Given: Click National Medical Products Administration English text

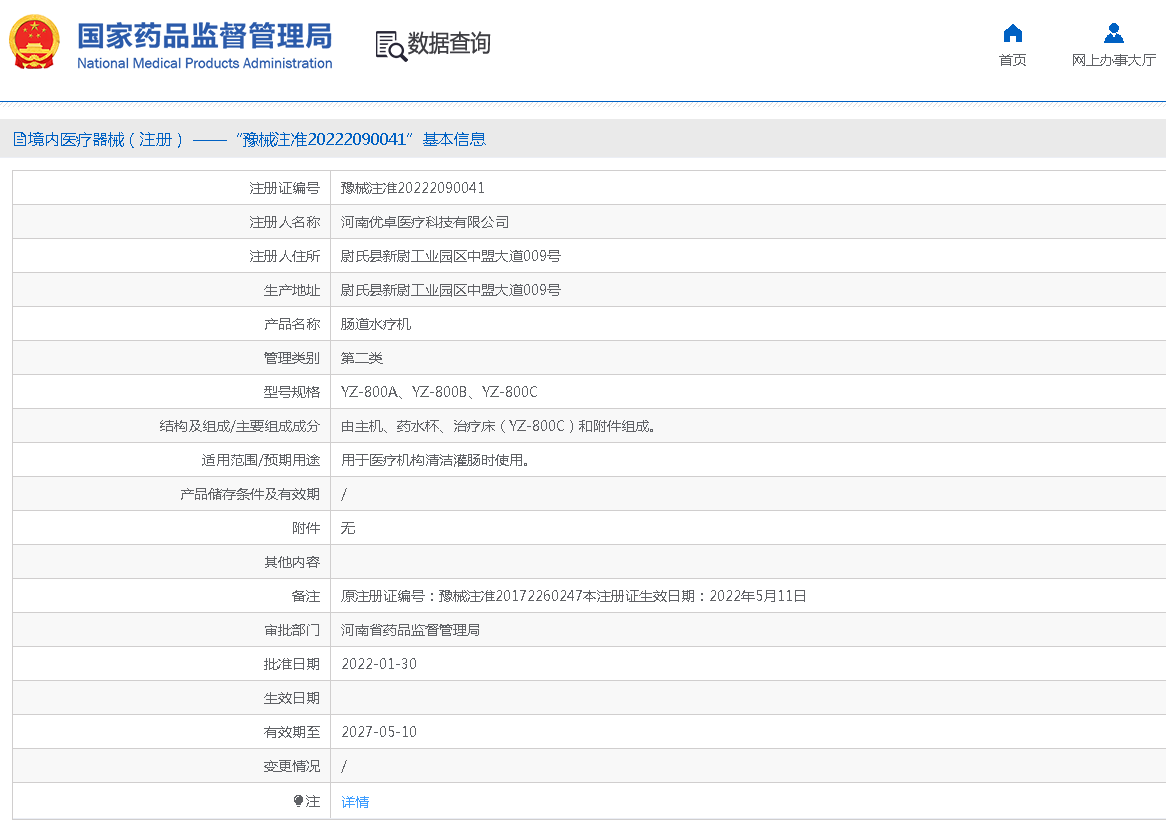Looking at the screenshot, I should coord(205,64).
